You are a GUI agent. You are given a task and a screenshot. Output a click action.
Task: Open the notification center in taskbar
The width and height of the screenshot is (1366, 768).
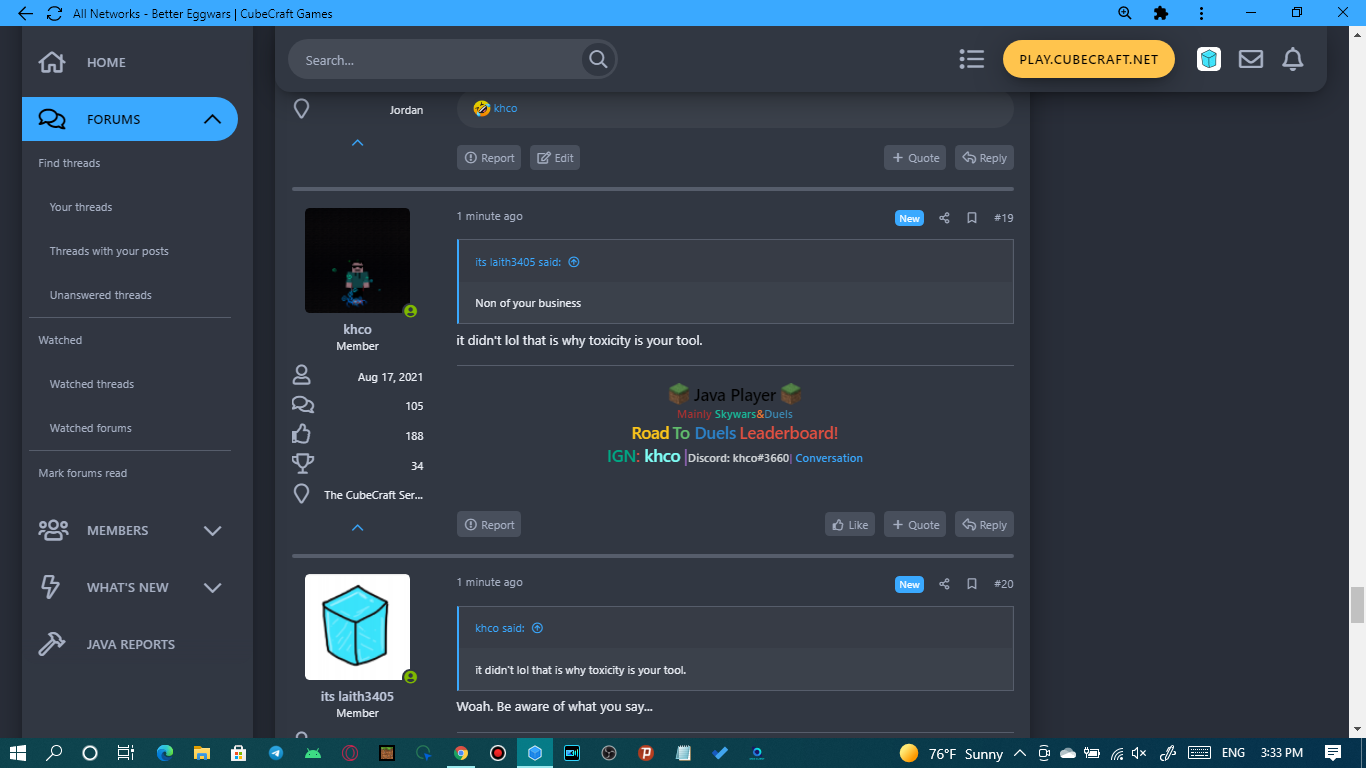tap(1333, 753)
